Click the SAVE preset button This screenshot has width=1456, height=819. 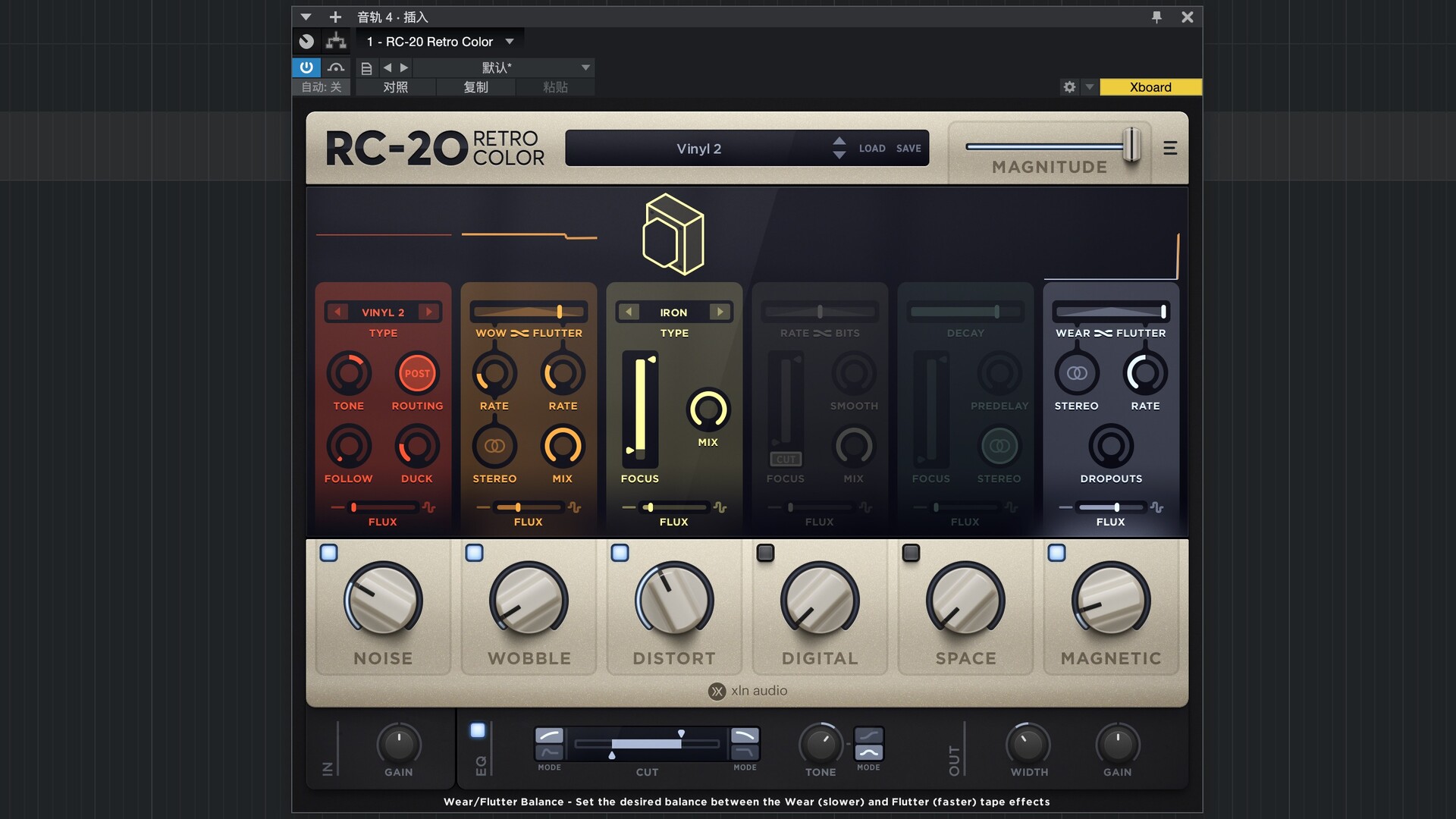(x=908, y=149)
